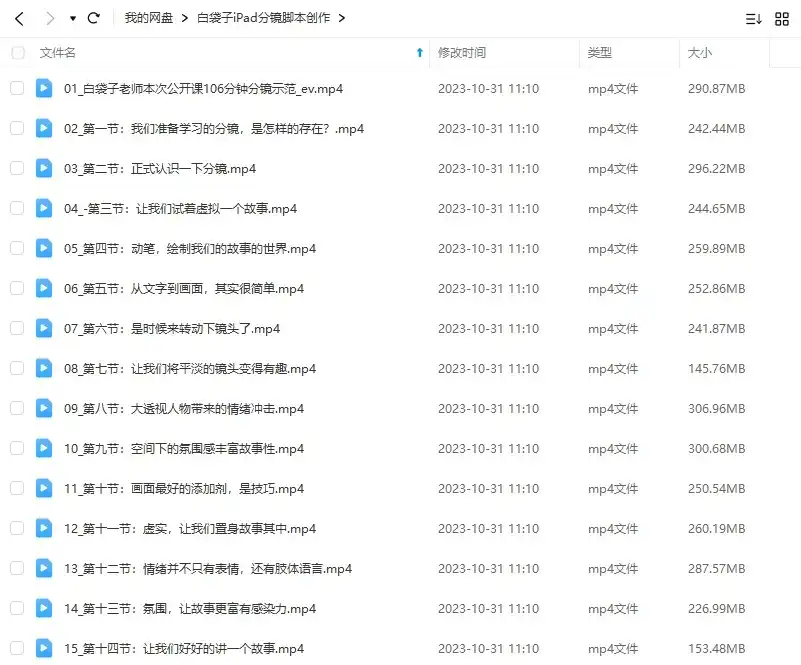Click video icon of 10_第九节 file
Image resolution: width=801 pixels, height=665 pixels.
click(x=44, y=448)
